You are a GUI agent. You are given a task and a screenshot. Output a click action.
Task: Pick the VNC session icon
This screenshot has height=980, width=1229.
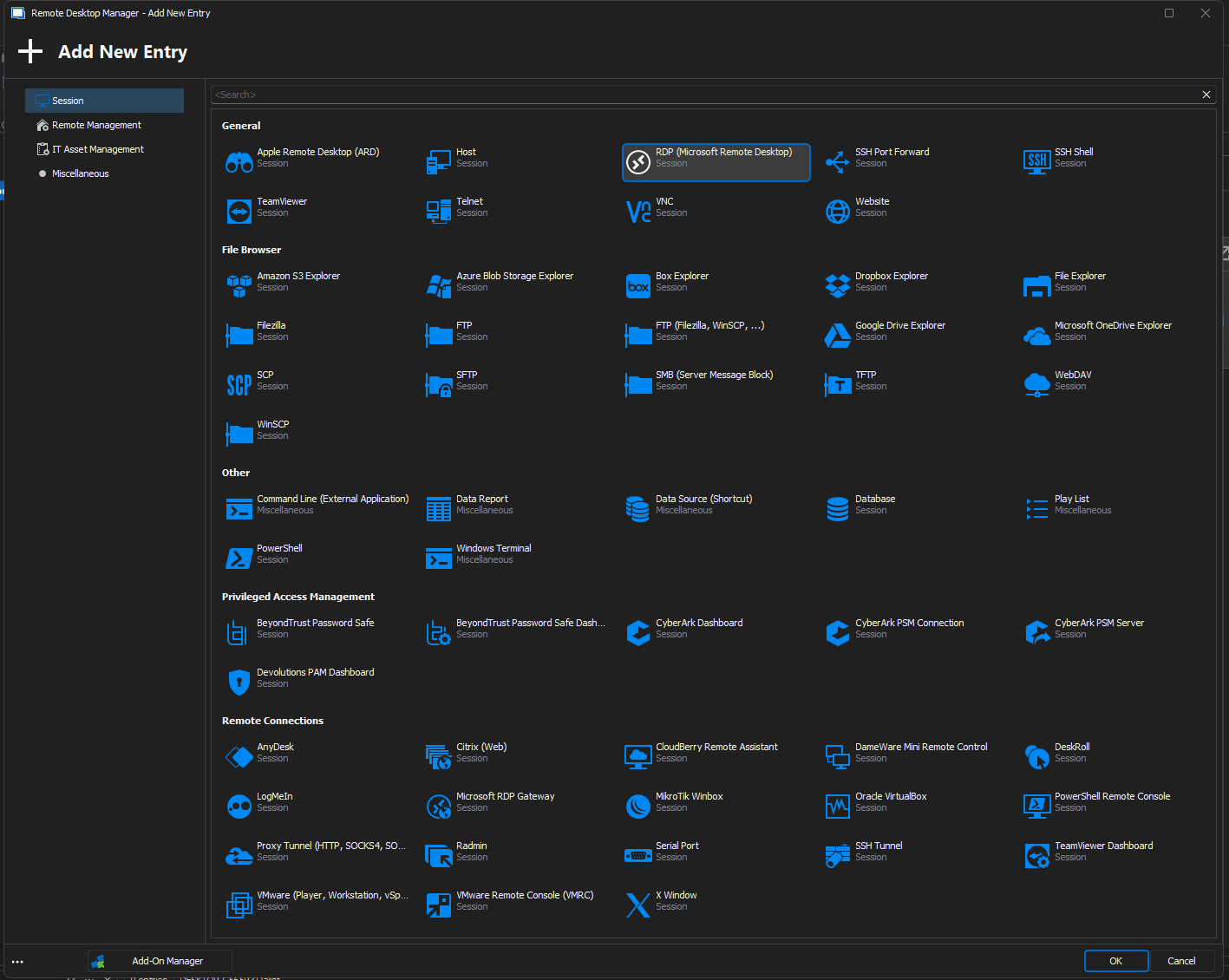(637, 212)
